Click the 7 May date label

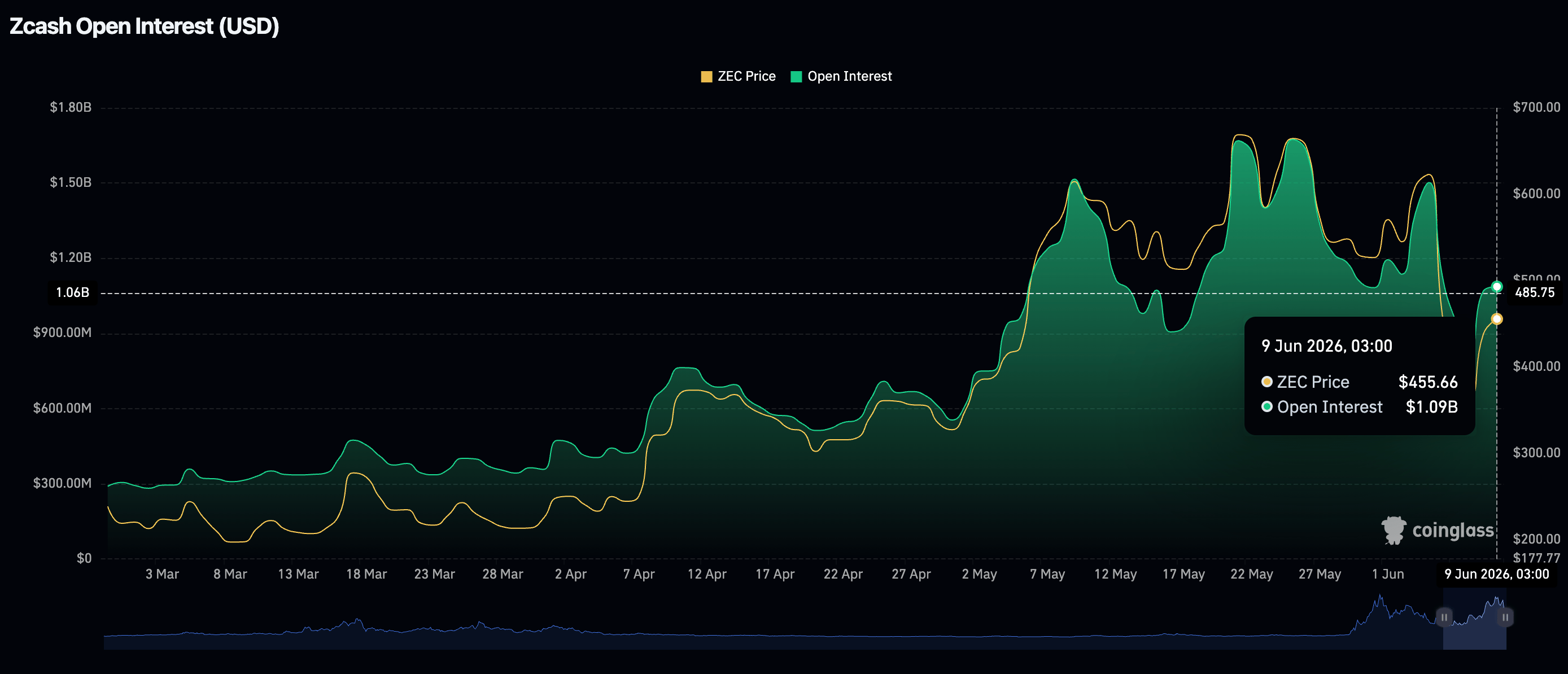1047,574
